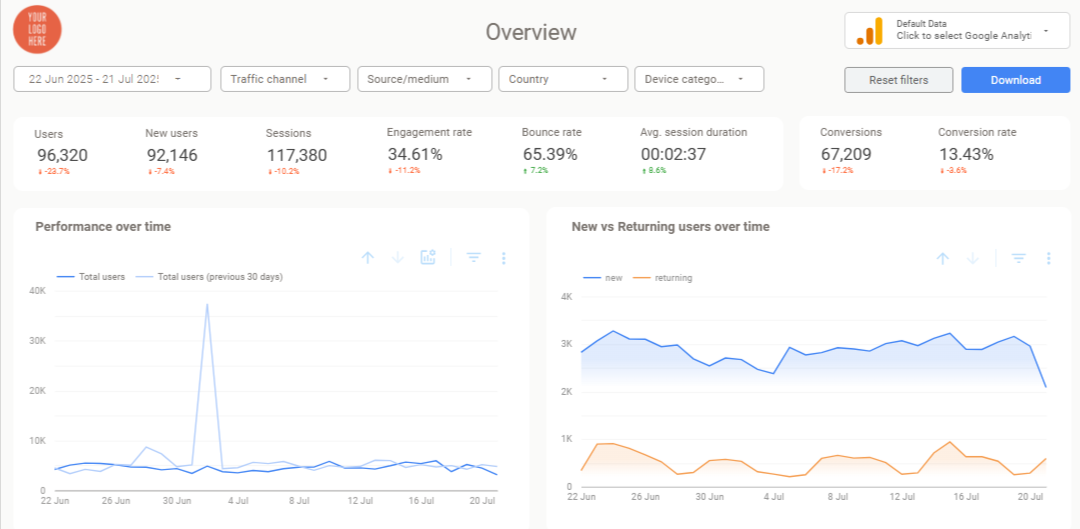Toggle 'Total users' legend series
This screenshot has width=1080, height=529.
point(91,277)
